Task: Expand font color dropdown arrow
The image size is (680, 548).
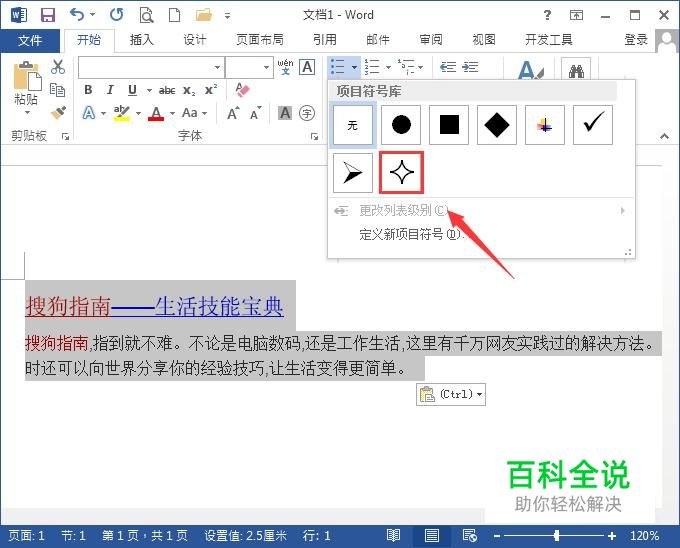Action: click(x=172, y=114)
